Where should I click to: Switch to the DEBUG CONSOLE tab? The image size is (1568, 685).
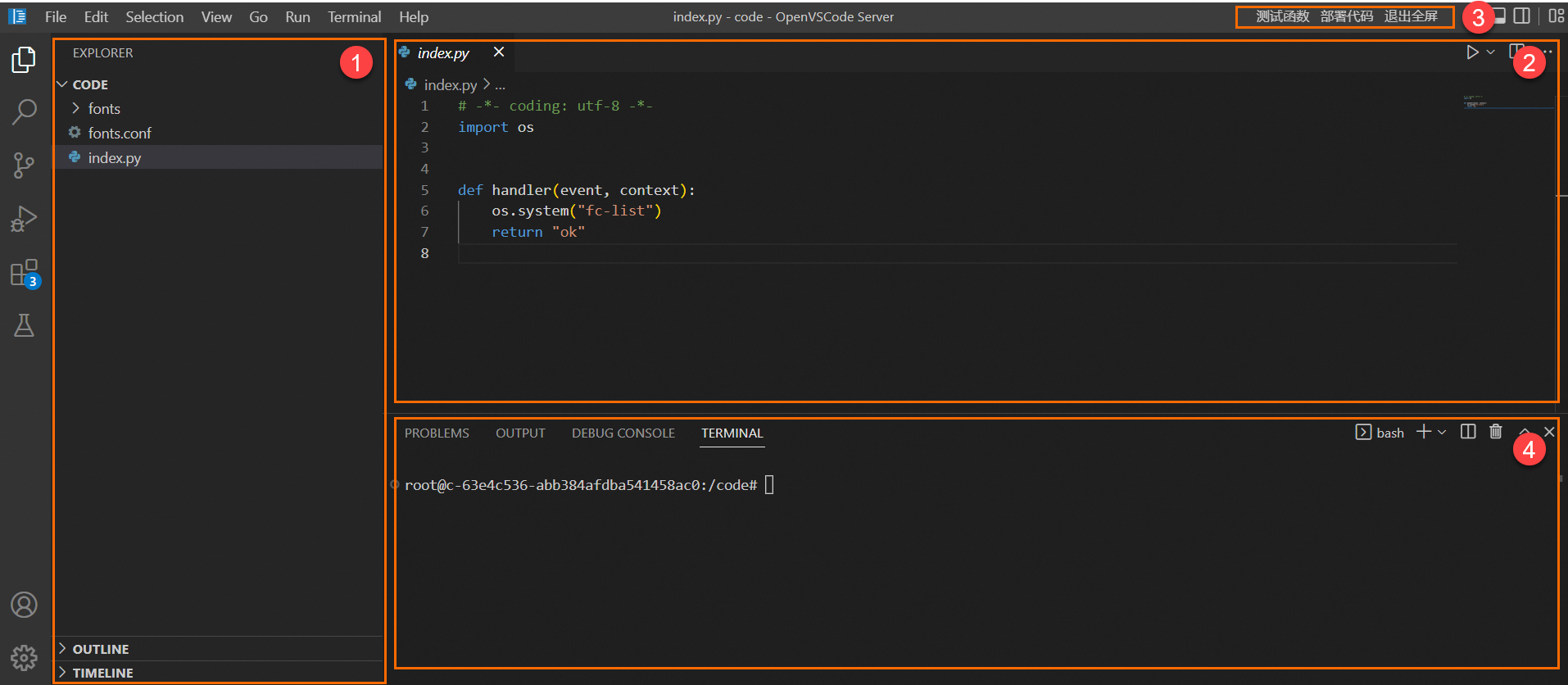click(623, 433)
